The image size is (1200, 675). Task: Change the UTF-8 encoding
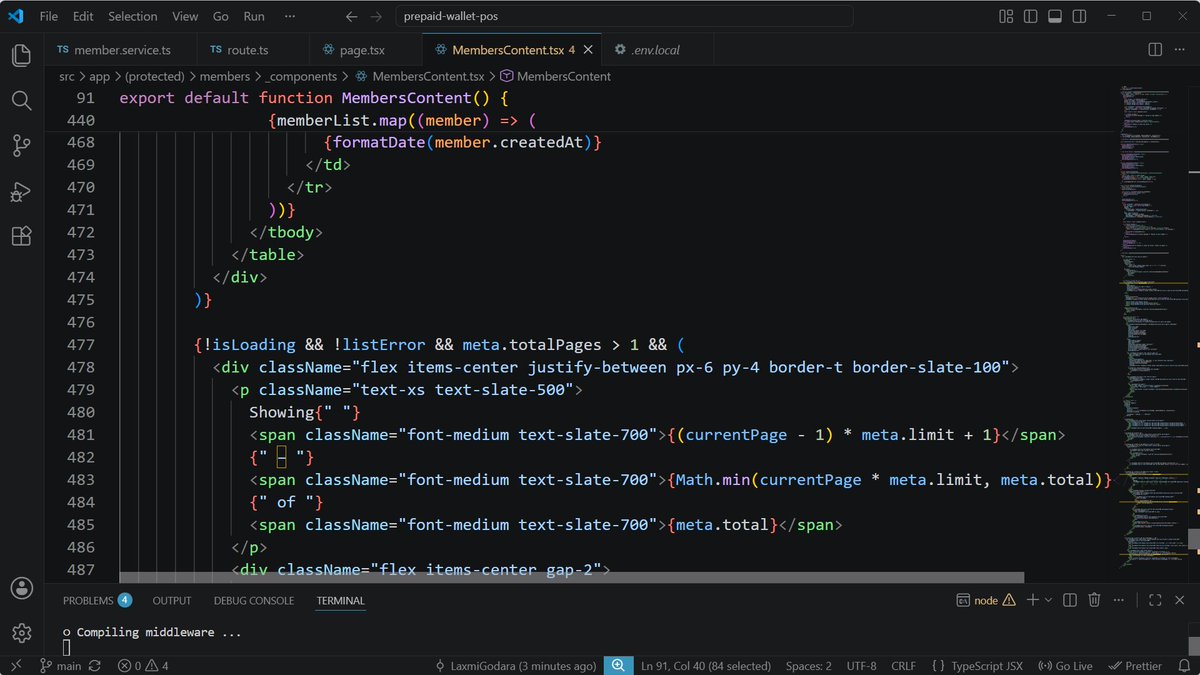861,666
